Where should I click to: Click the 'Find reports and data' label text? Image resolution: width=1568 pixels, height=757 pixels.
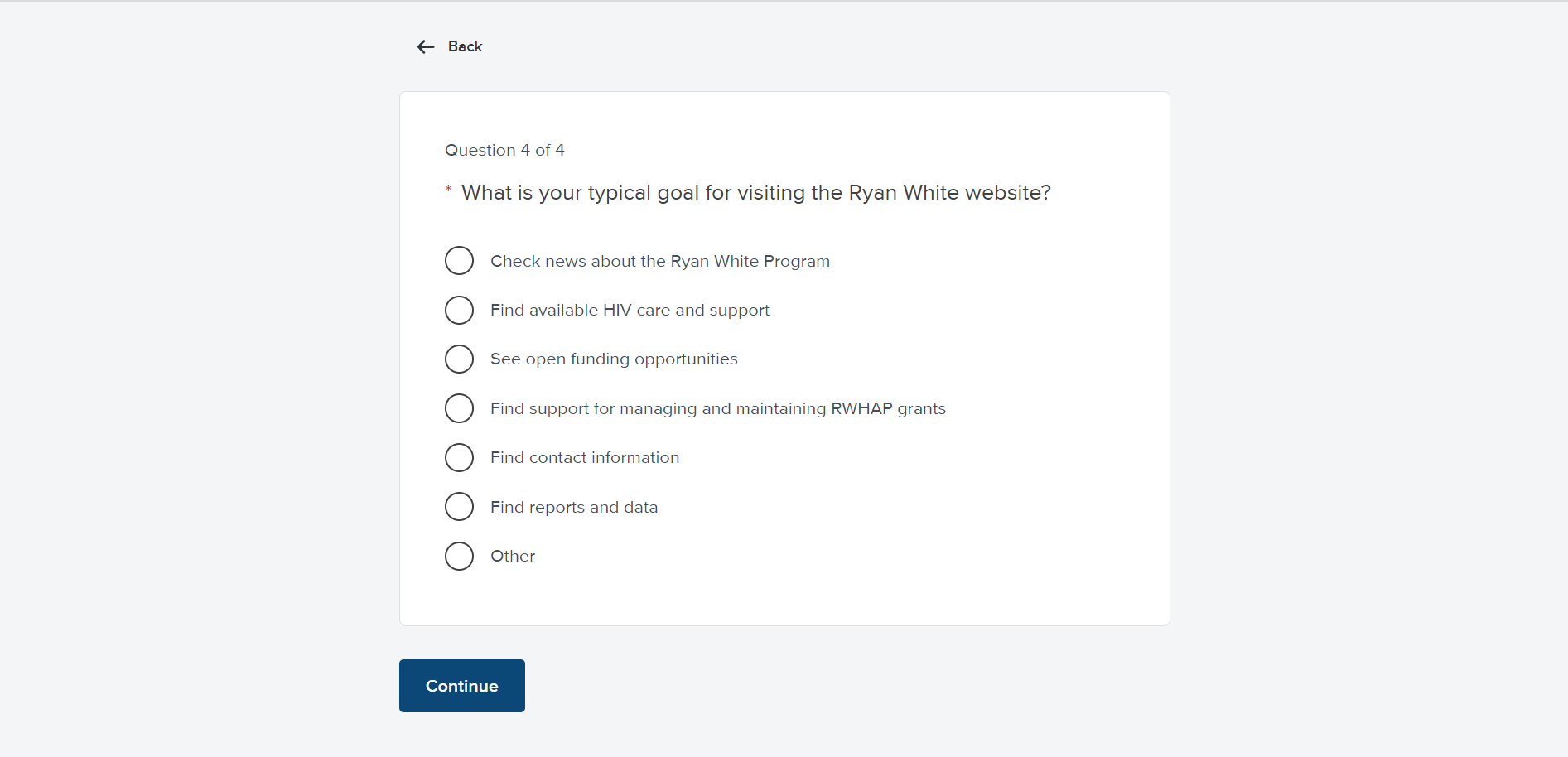573,508
